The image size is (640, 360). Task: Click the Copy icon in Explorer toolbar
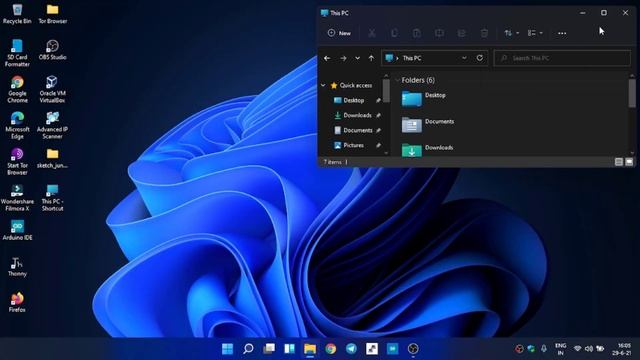coord(394,33)
